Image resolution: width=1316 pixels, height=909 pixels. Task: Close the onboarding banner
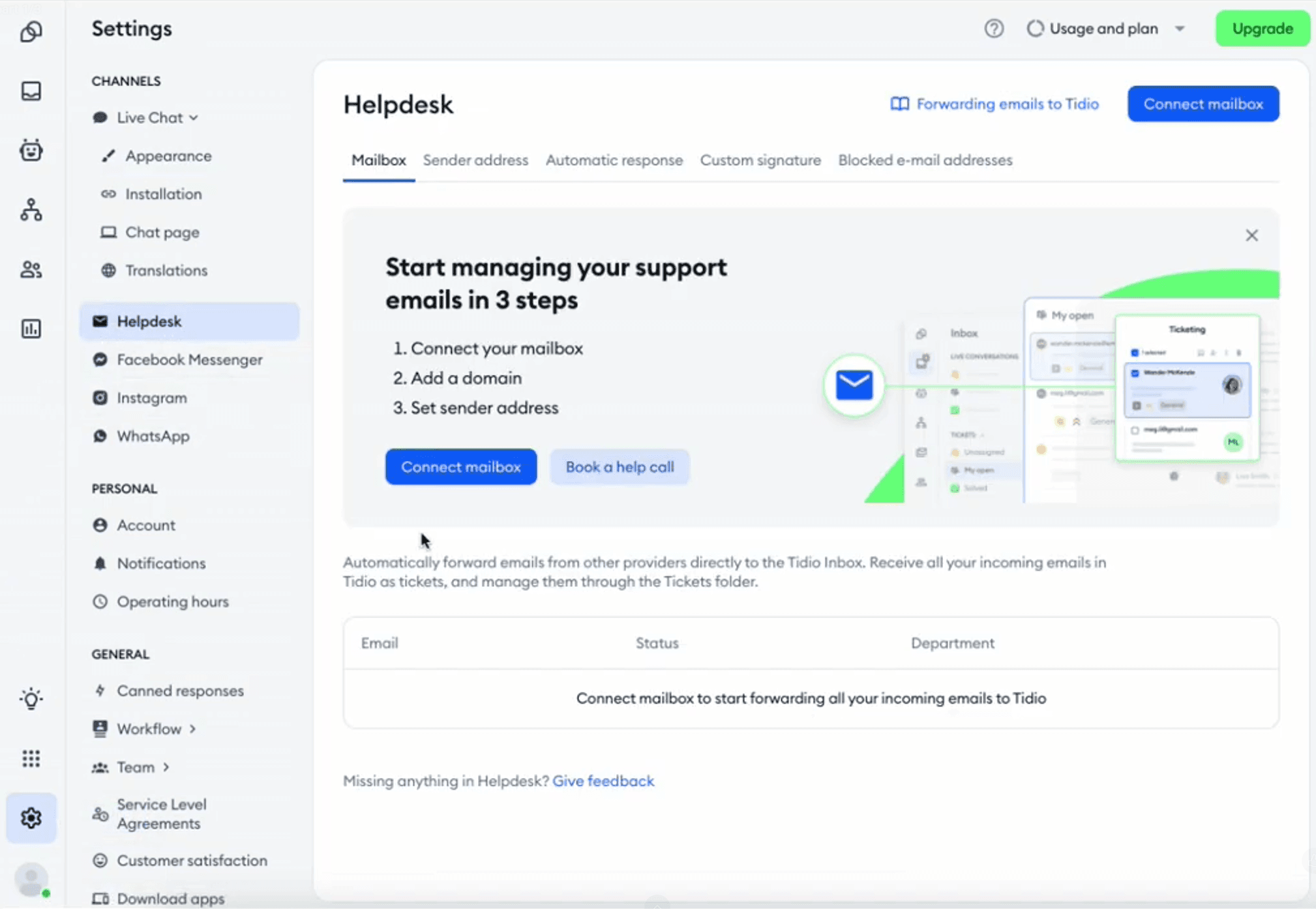[1251, 235]
